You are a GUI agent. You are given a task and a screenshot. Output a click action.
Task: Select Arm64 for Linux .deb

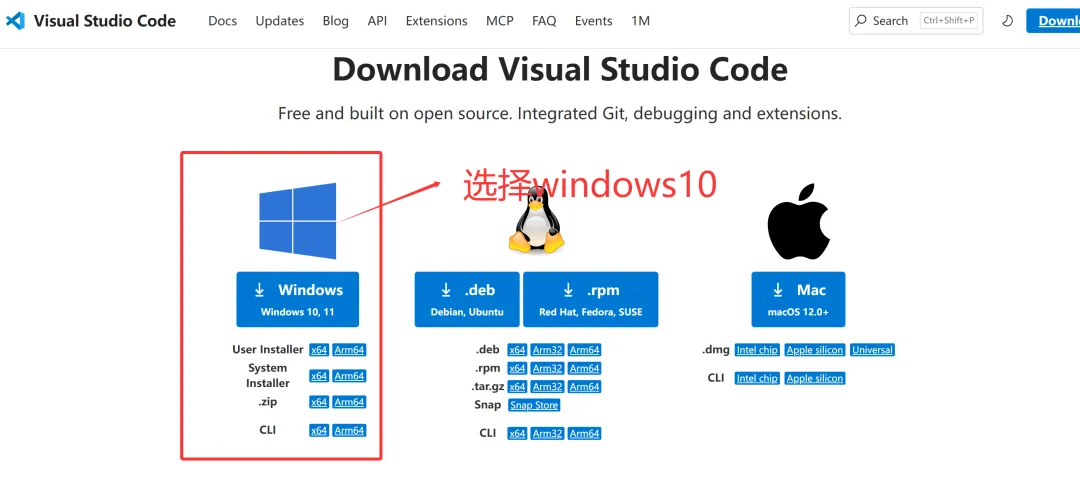click(585, 350)
